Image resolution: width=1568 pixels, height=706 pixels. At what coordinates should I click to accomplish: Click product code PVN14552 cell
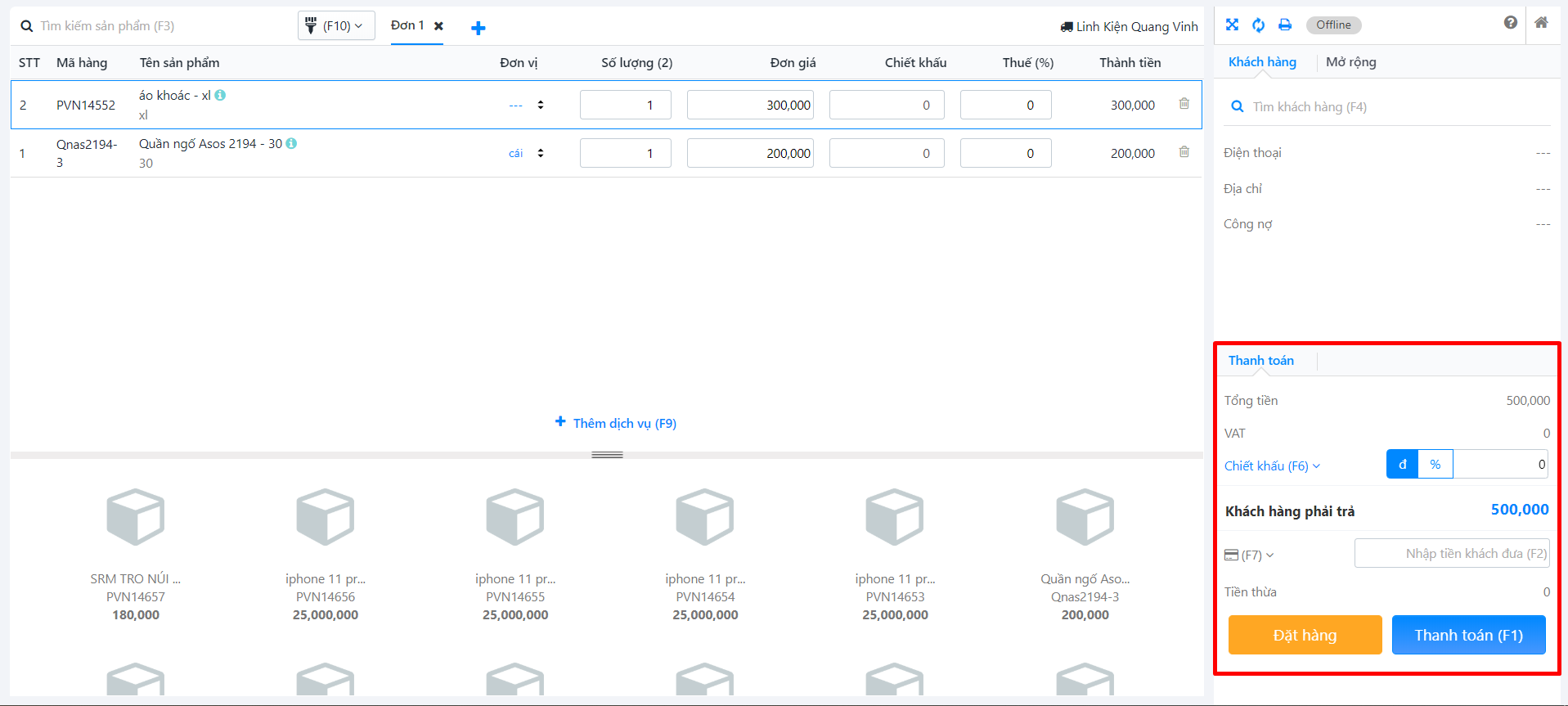(86, 105)
